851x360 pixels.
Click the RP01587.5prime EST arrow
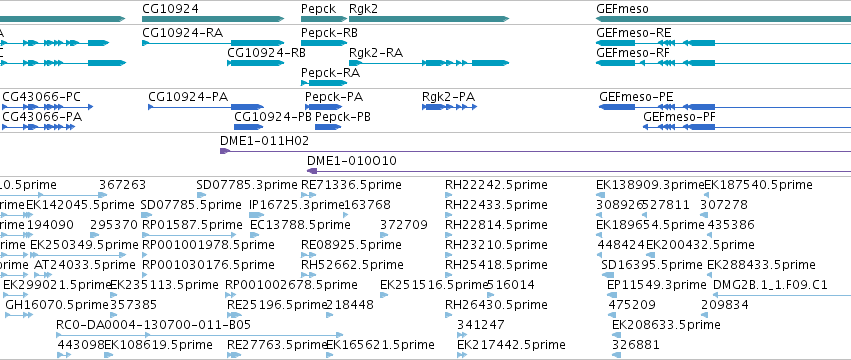coord(189,235)
